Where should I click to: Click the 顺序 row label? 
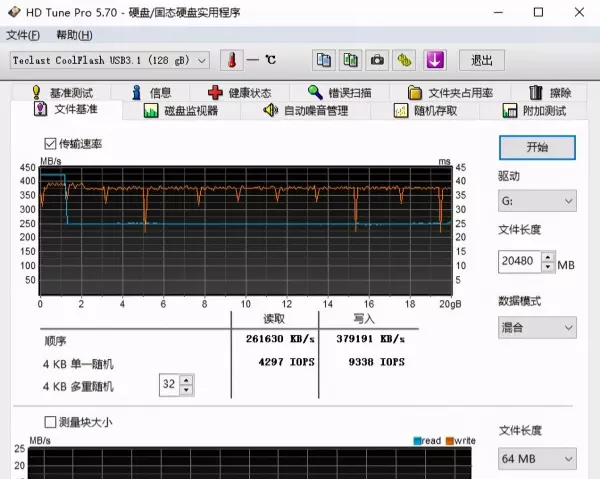pyautogui.click(x=55, y=341)
